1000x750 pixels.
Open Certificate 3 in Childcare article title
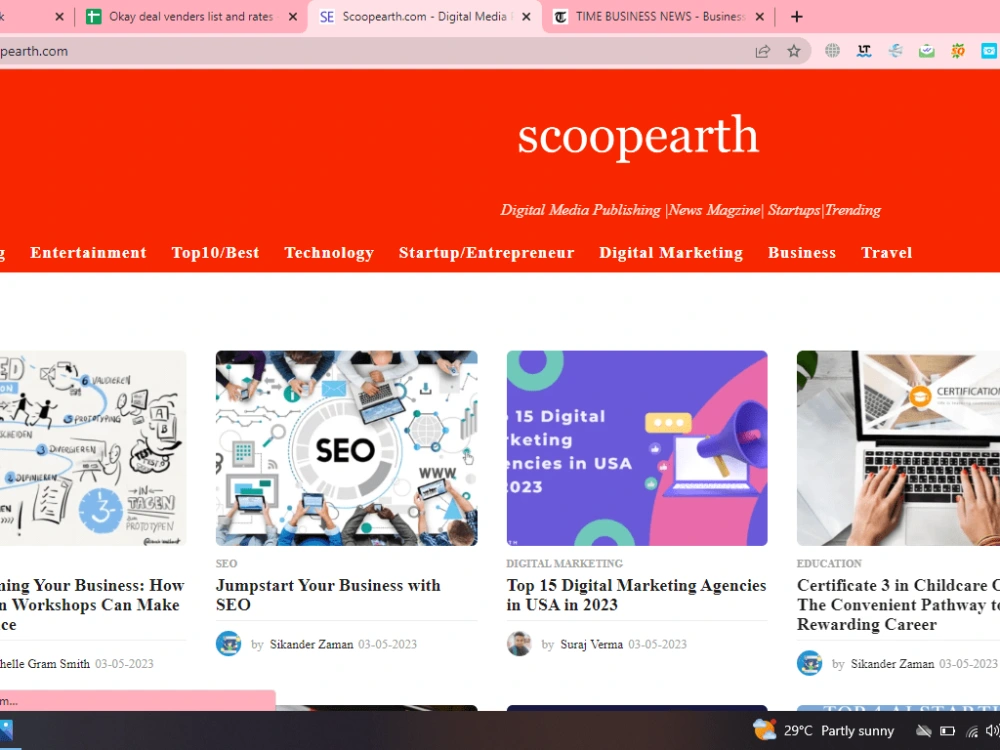point(898,605)
